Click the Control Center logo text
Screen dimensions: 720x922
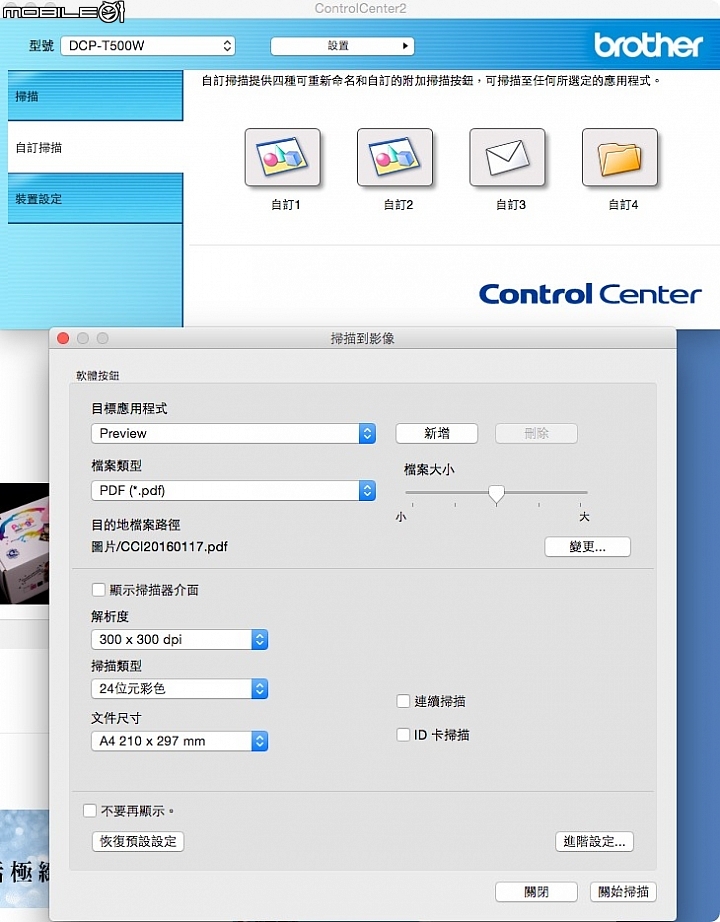590,293
